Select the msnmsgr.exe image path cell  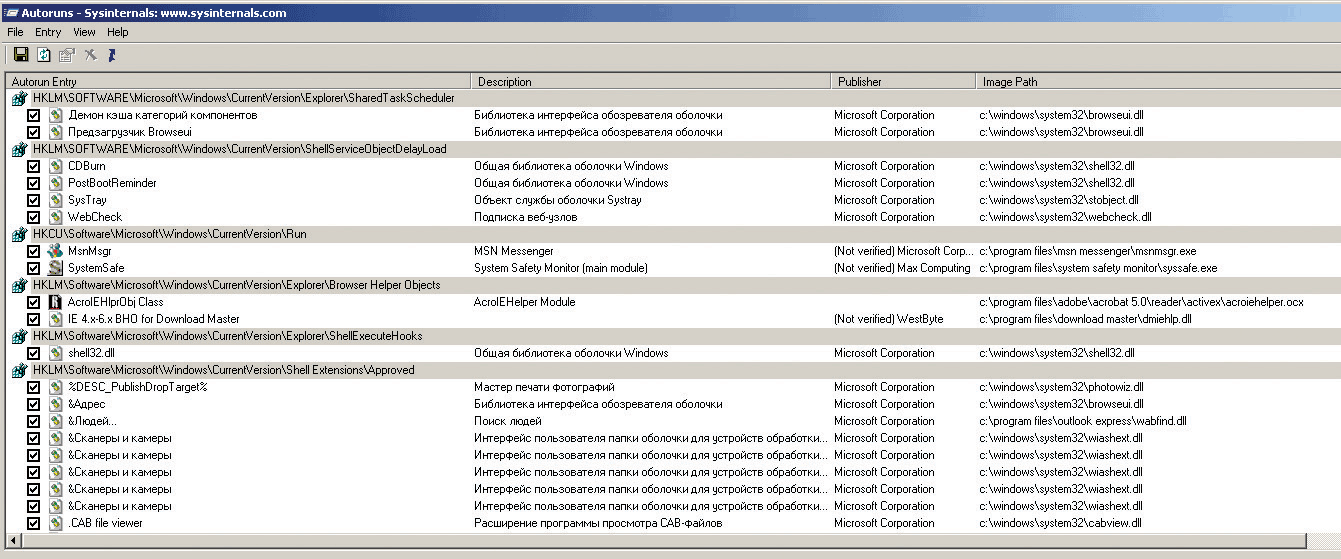tap(1088, 251)
